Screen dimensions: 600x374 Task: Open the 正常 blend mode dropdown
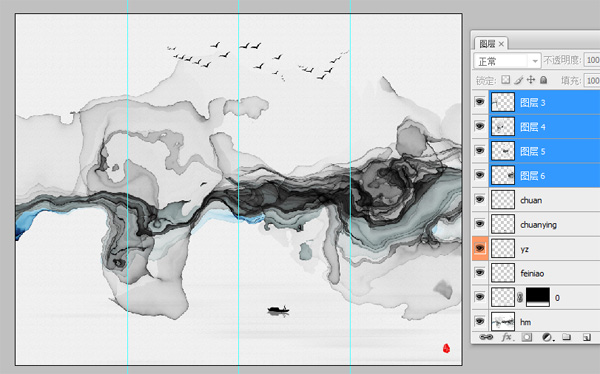pyautogui.click(x=507, y=61)
